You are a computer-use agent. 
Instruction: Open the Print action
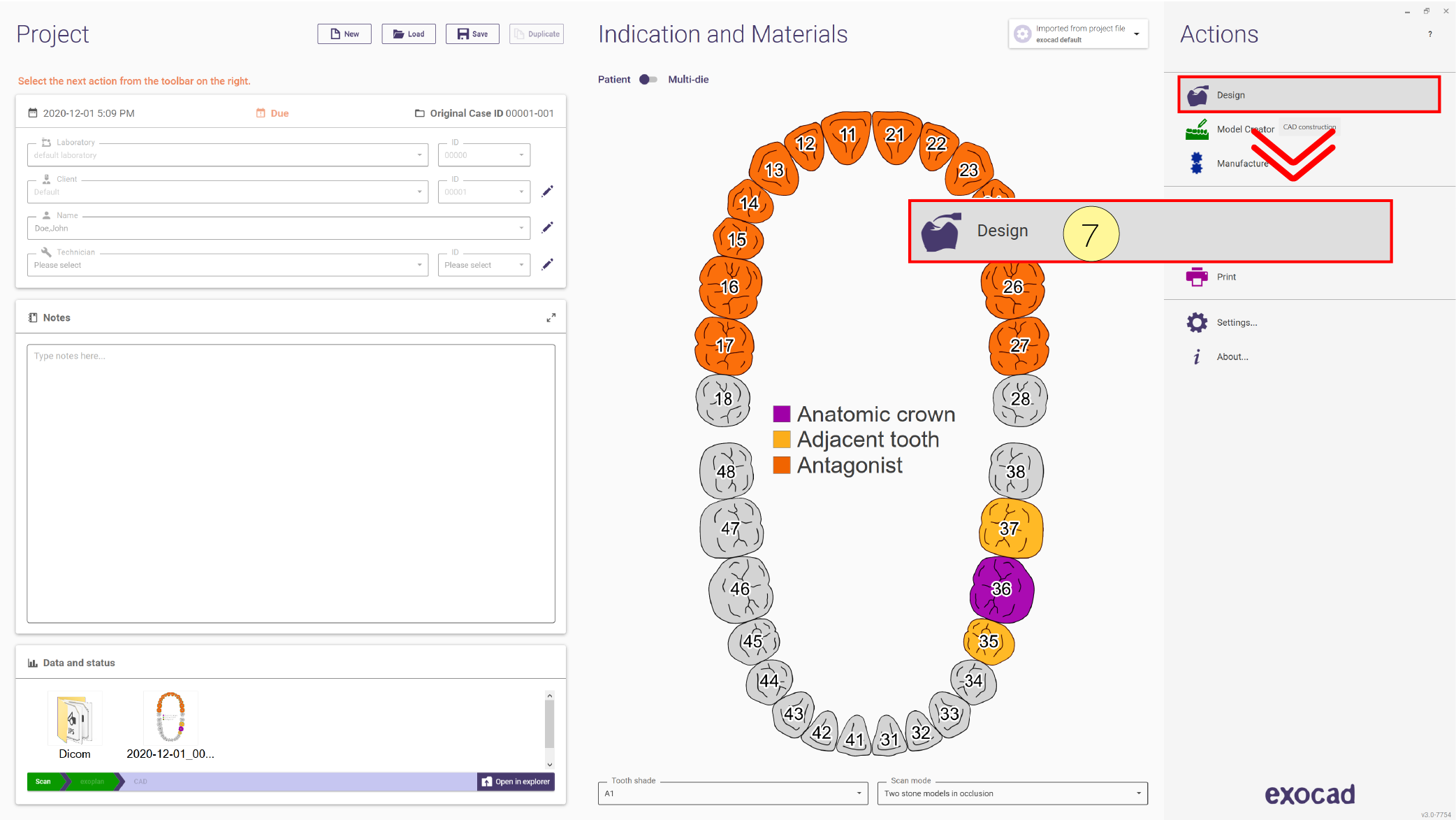coord(1211,277)
